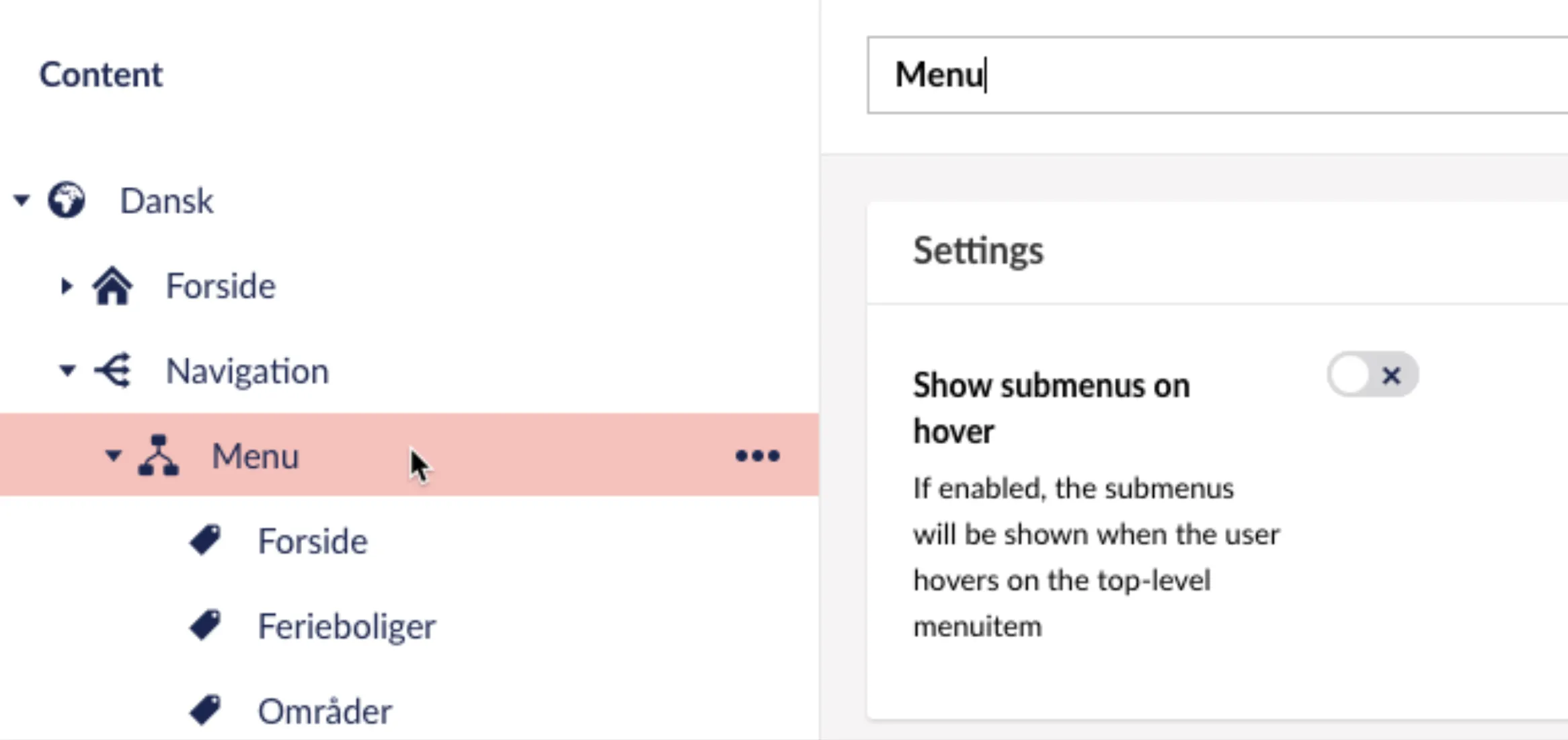This screenshot has width=1568, height=740.
Task: Click the Navigation branching arrow icon
Action: [x=112, y=370]
